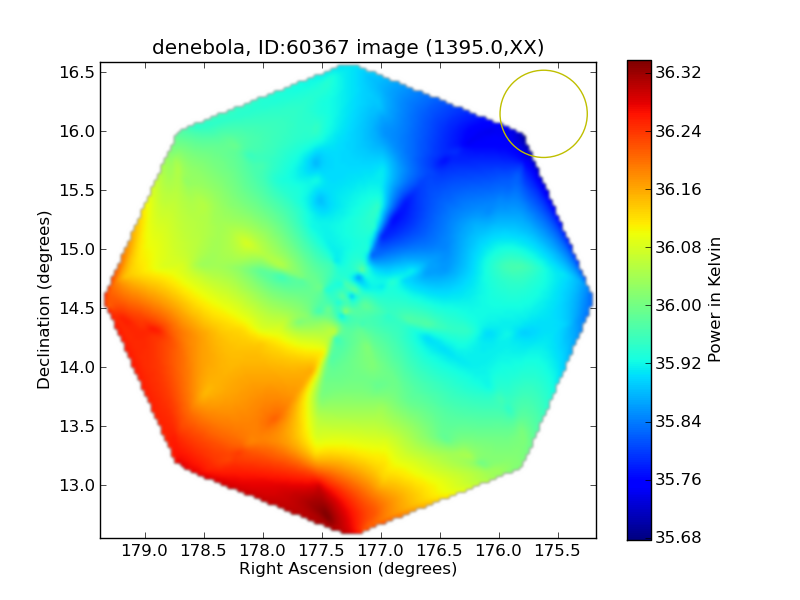Click right ascension tick label 178.0

pyautogui.click(x=263, y=551)
